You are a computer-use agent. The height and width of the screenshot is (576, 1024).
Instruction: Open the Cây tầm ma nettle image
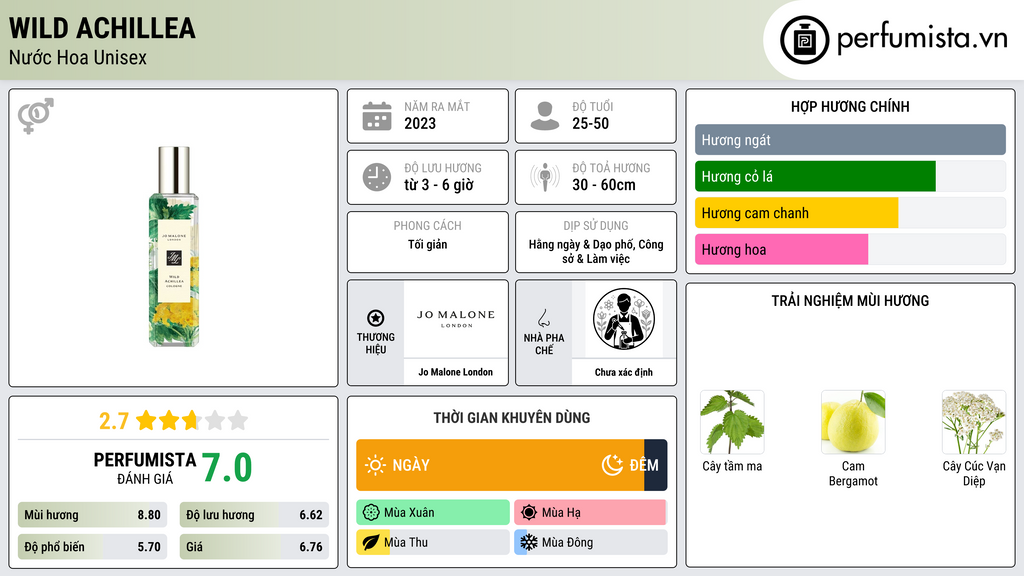point(732,422)
